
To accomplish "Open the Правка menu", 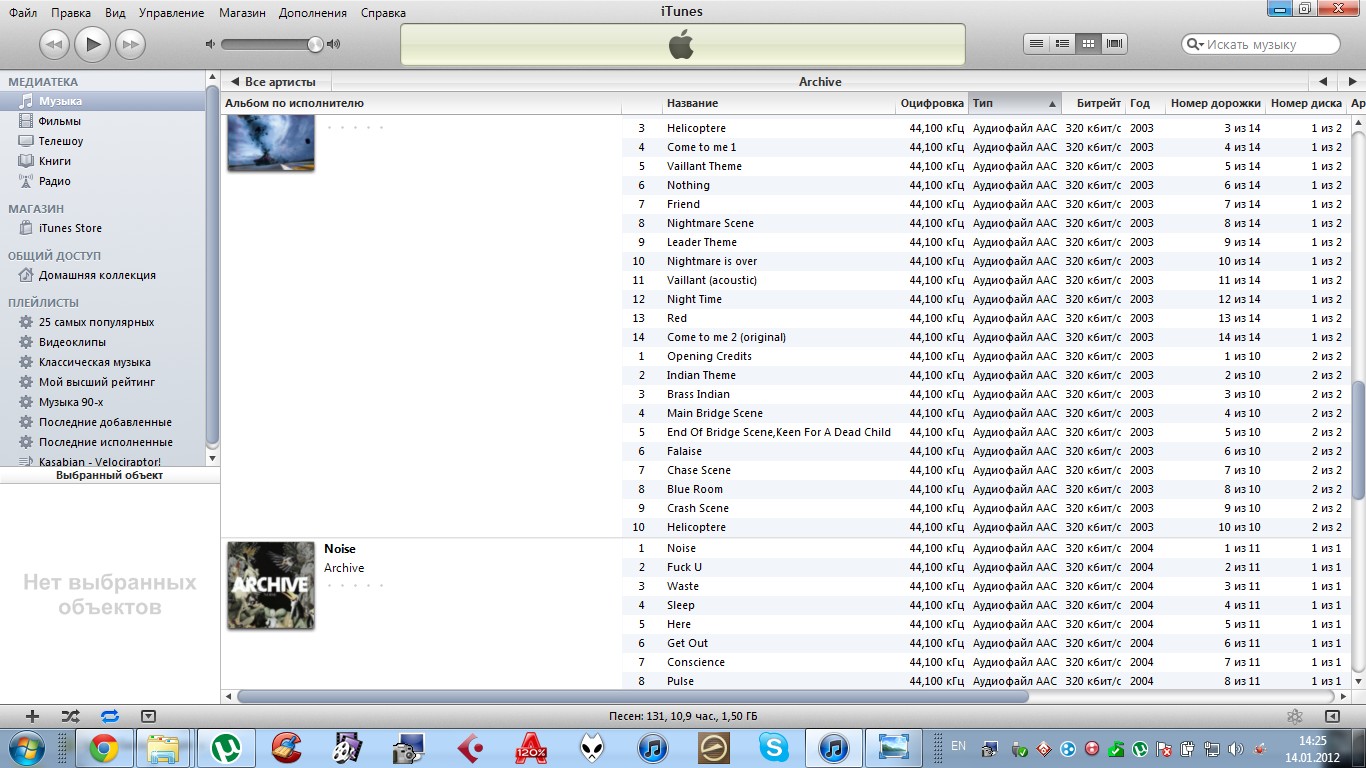I will (71, 13).
